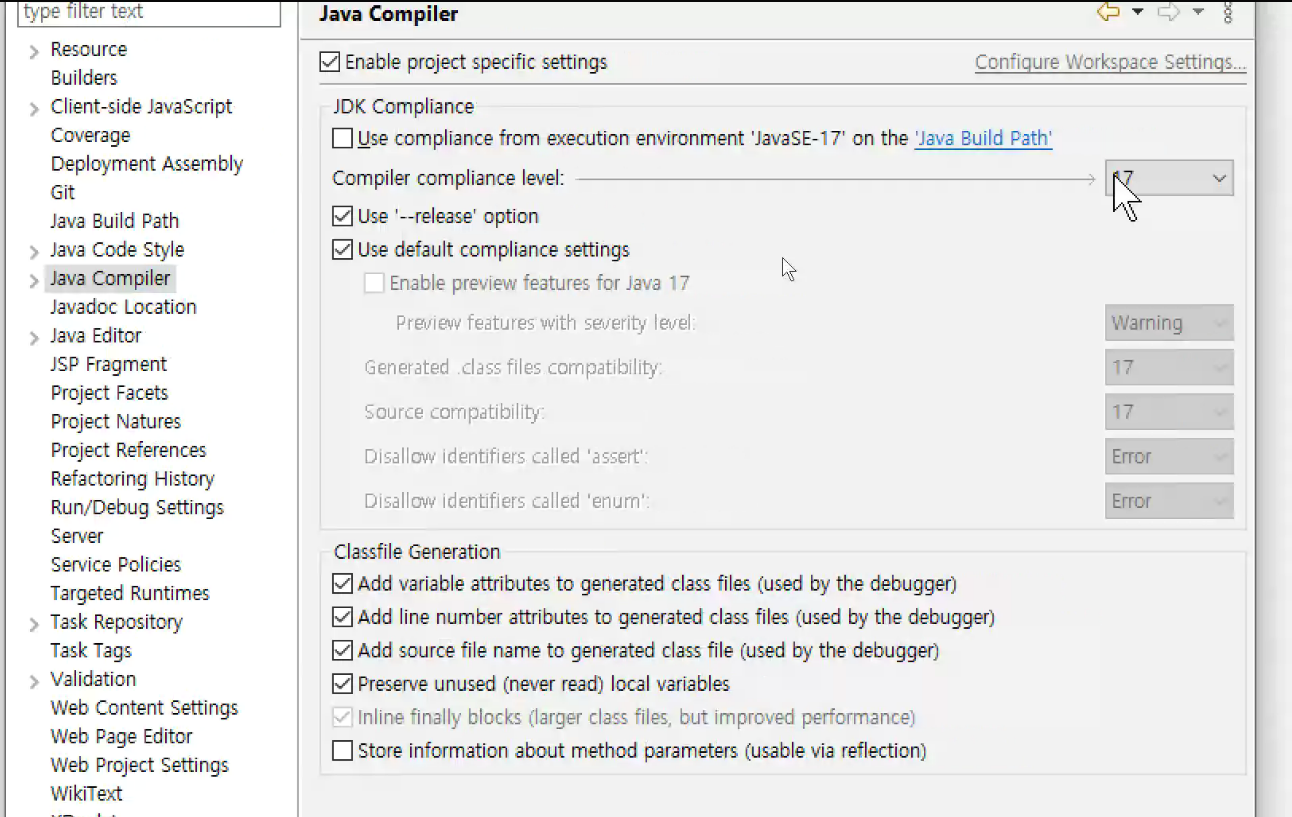Open the three-dot view menu icon
The image size is (1292, 817).
point(1228,12)
